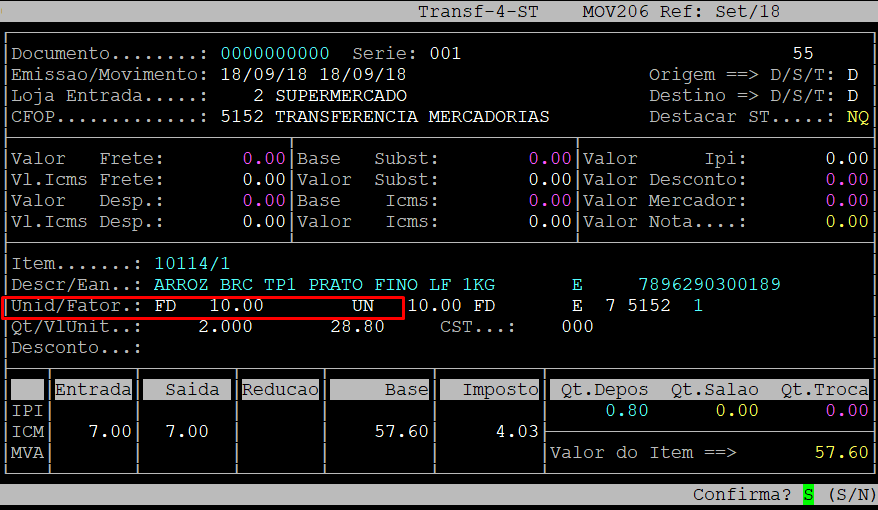Click the Documento number field
The width and height of the screenshot is (878, 510).
click(275, 53)
